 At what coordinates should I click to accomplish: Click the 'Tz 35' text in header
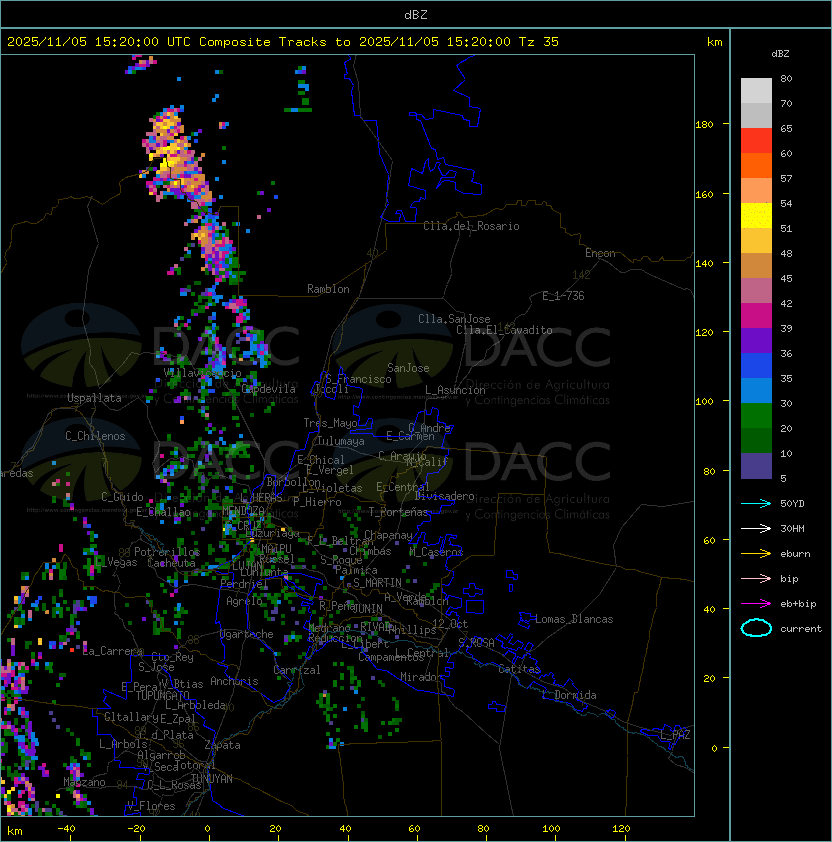(x=539, y=42)
